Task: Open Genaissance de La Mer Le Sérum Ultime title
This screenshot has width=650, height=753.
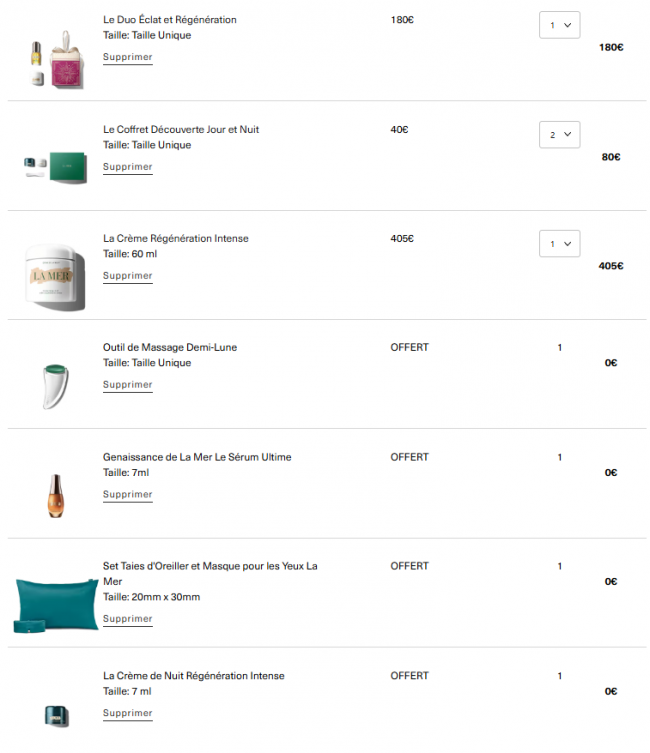Action: pos(197,457)
